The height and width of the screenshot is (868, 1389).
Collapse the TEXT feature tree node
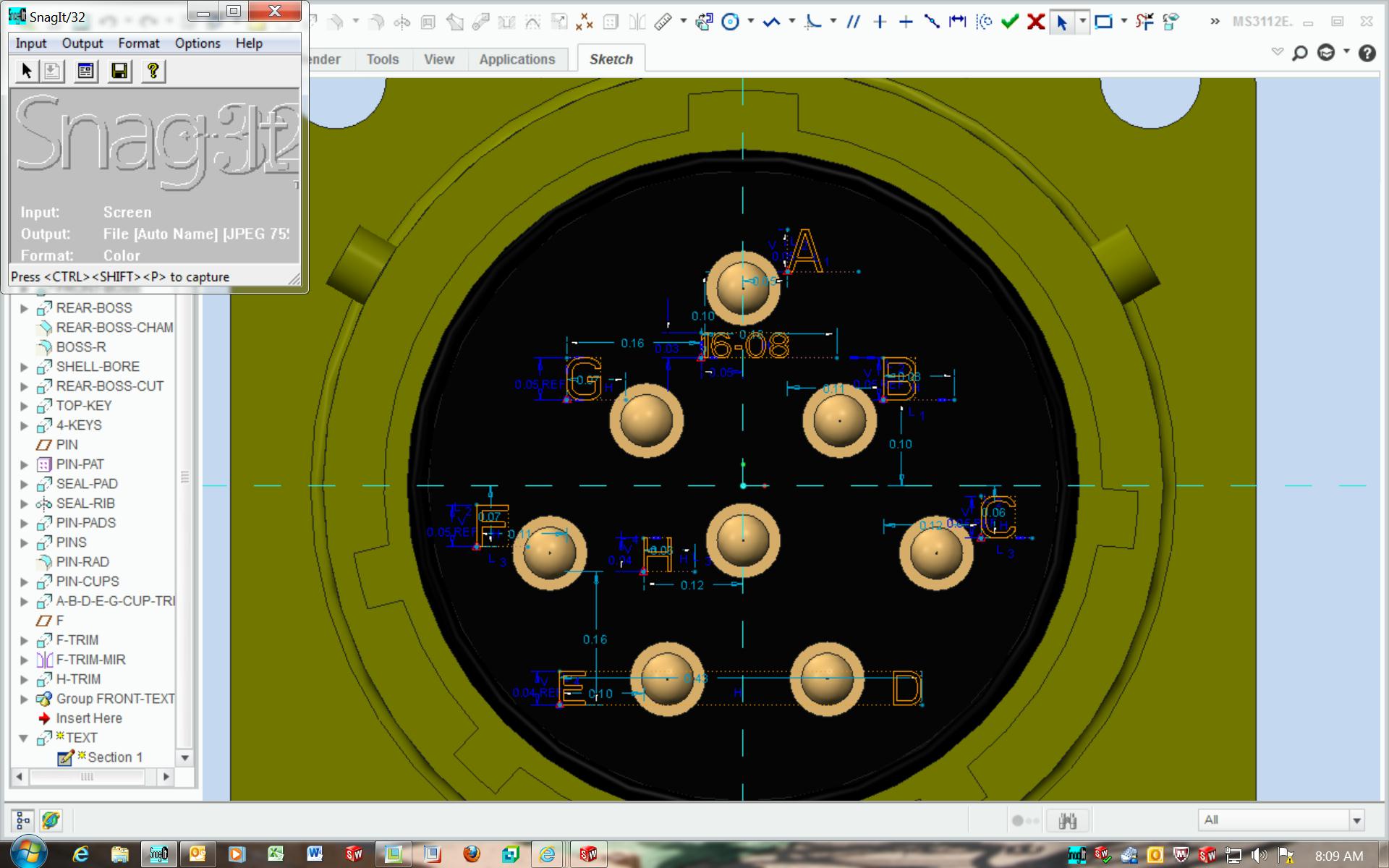click(x=24, y=738)
